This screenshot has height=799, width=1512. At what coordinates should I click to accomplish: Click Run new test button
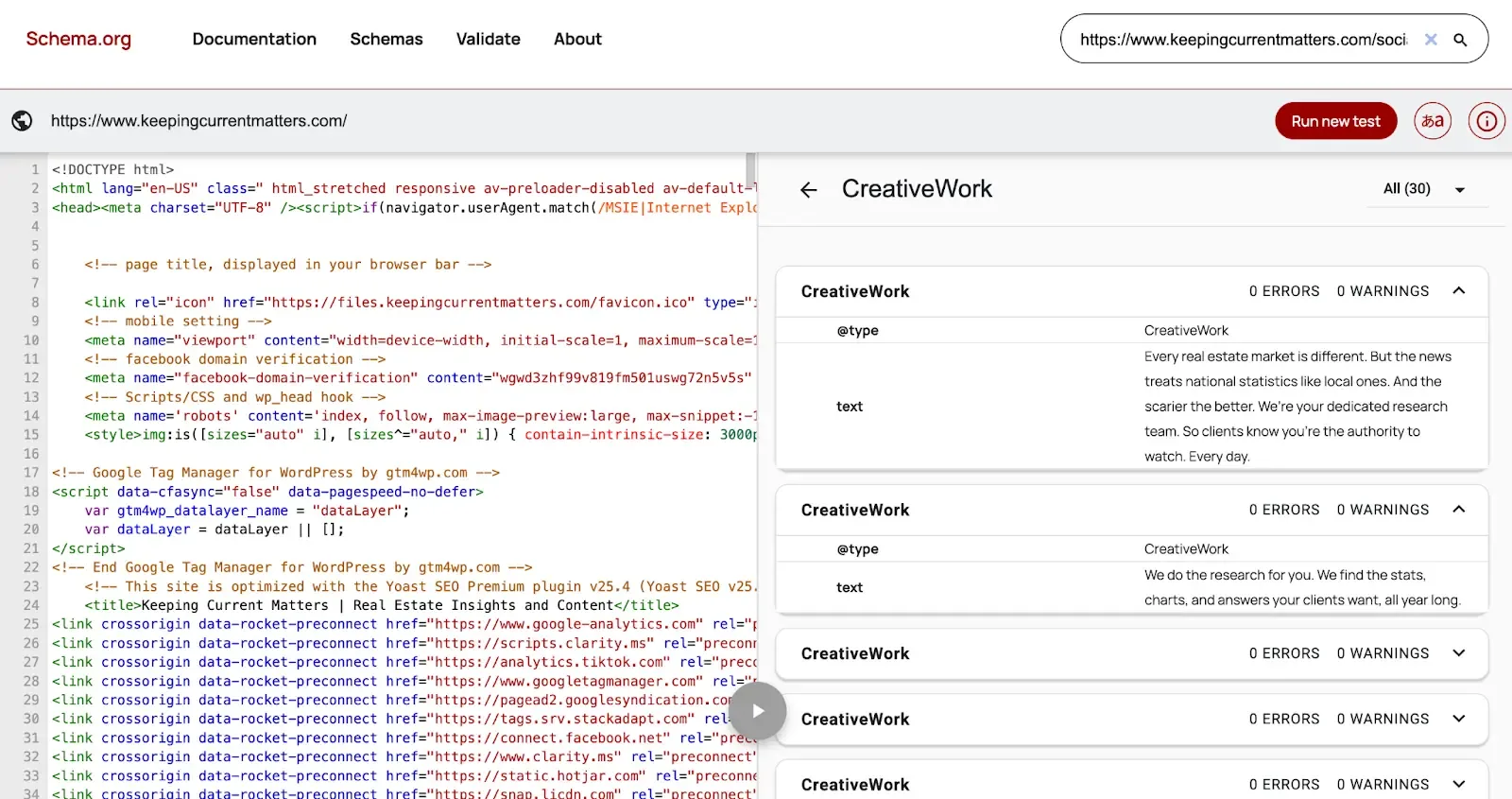tap(1335, 121)
